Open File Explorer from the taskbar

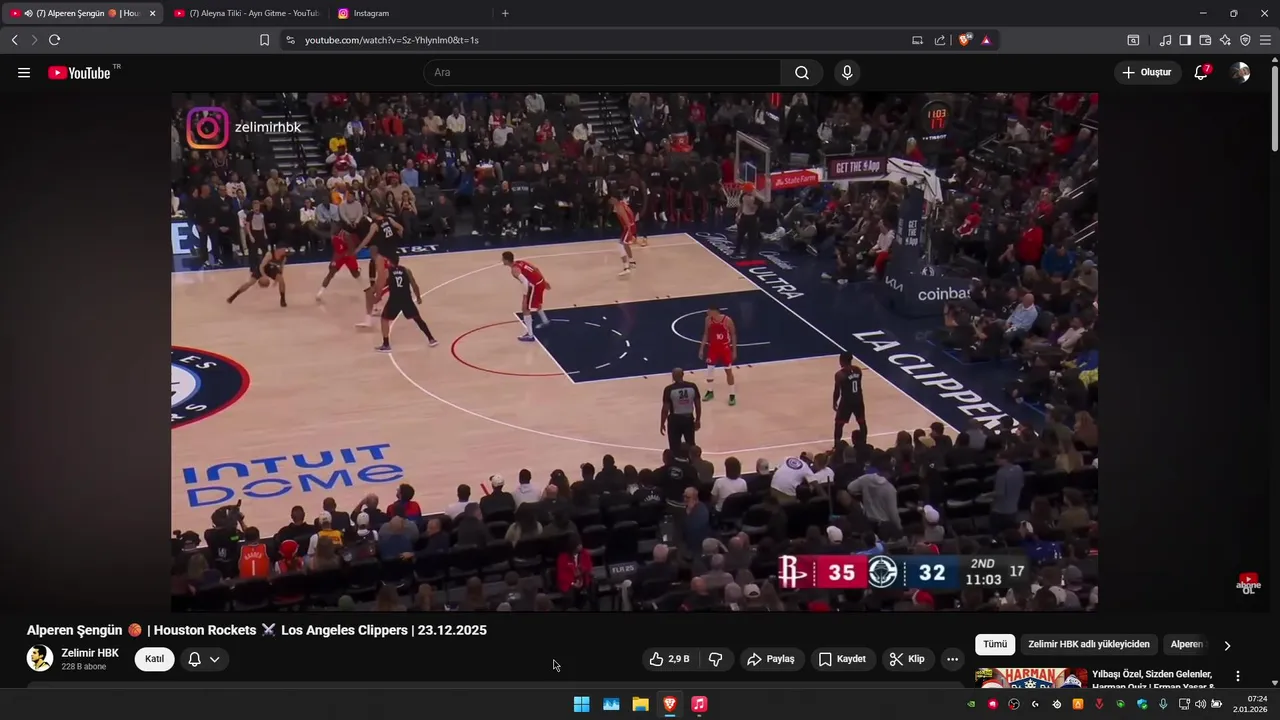click(x=640, y=704)
